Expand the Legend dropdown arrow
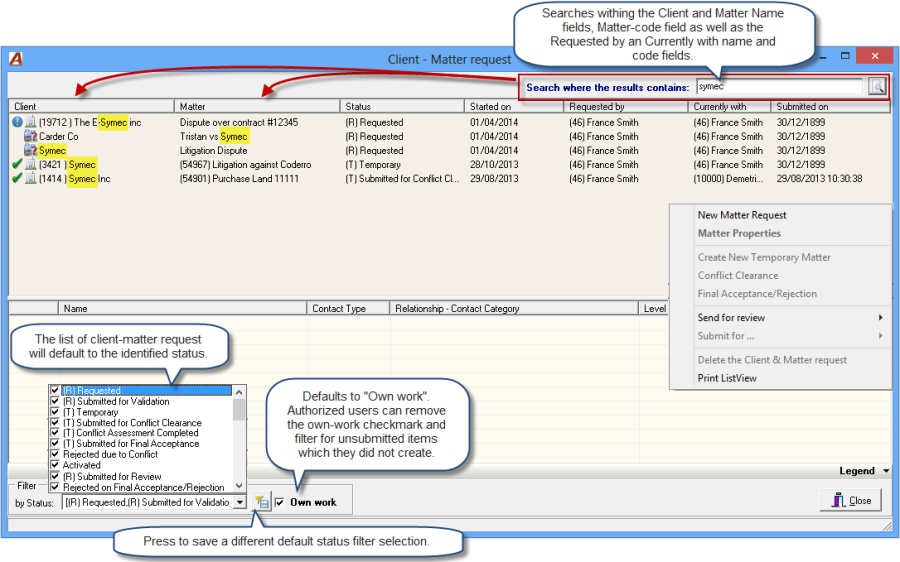The image size is (900, 562). click(886, 471)
